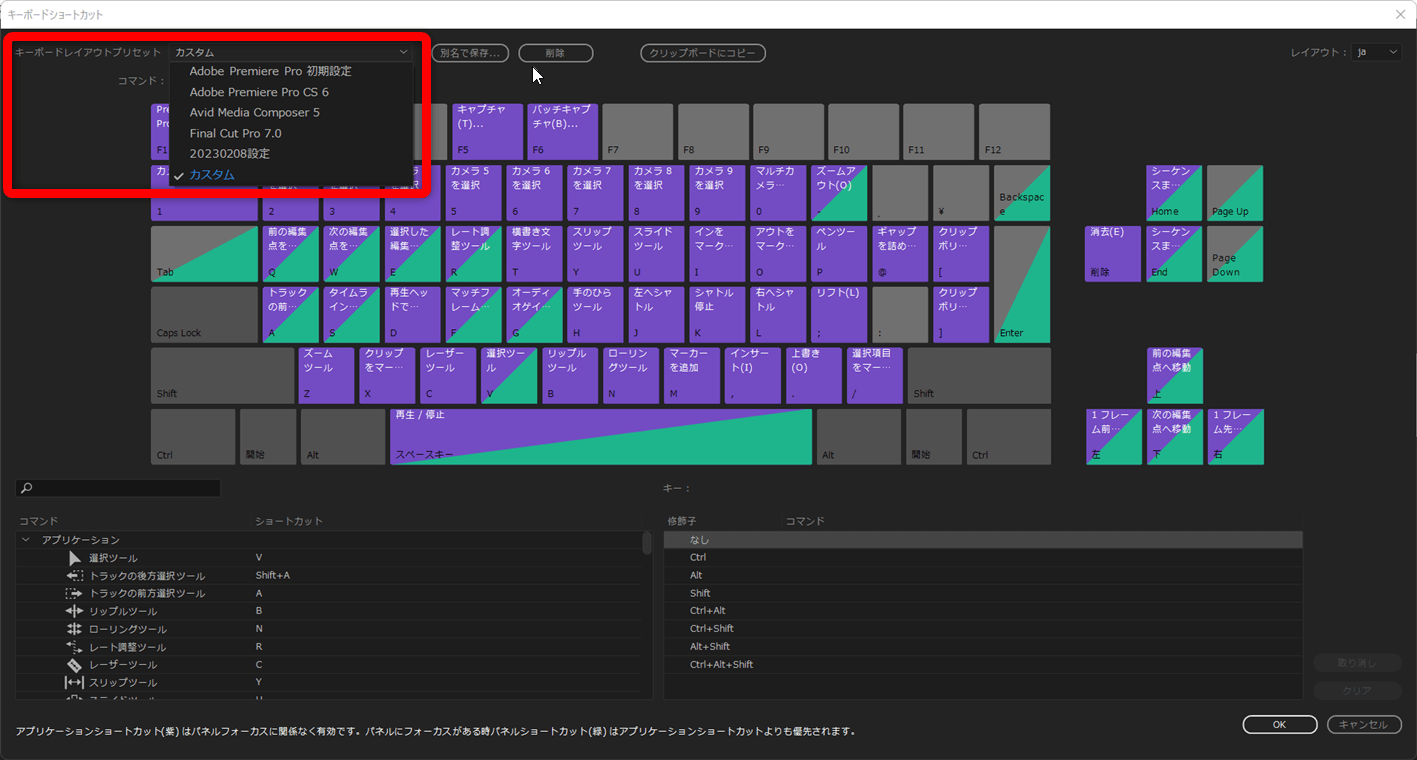Click the スペースキー 再生/停止 key
This screenshot has width=1417, height=760.
(x=601, y=437)
